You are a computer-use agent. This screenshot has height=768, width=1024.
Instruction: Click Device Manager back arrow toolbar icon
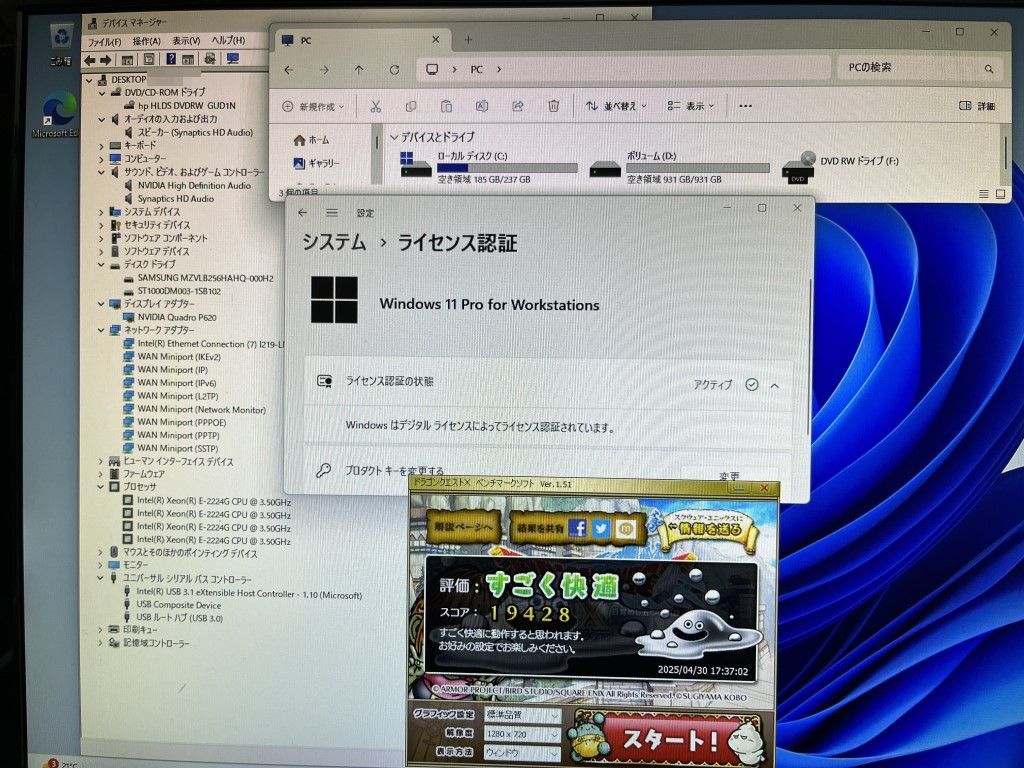(x=90, y=60)
